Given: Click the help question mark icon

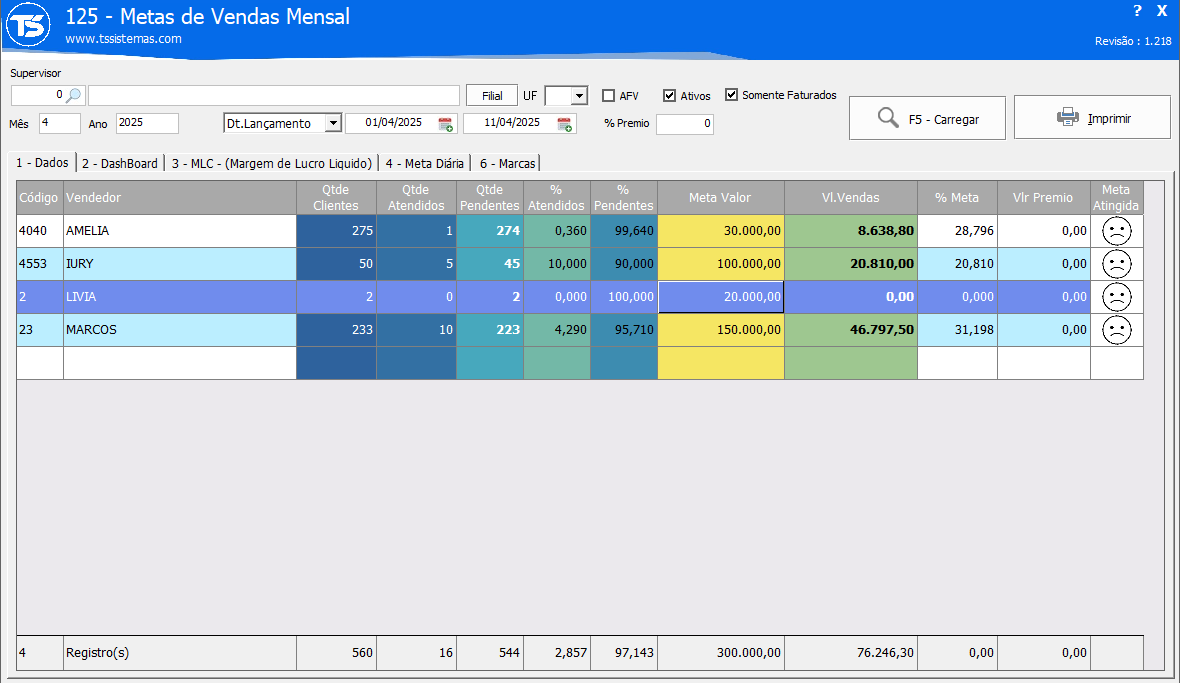Looking at the screenshot, I should tap(1137, 11).
